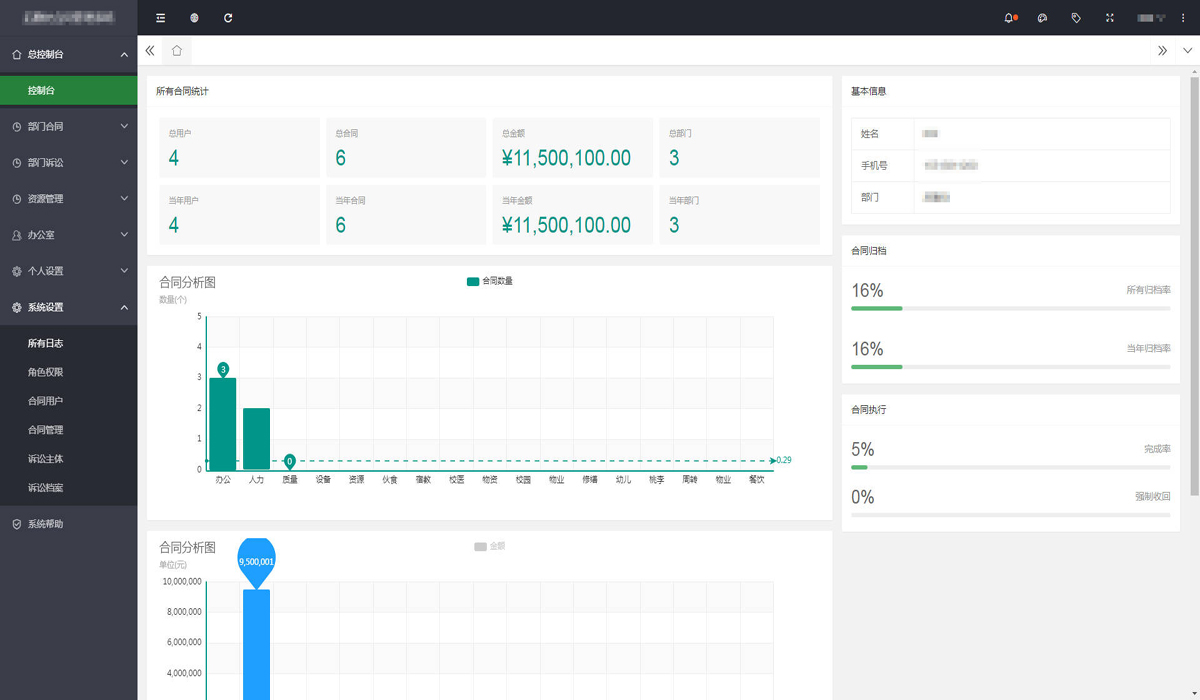Open 所有日志 in the sidebar

[46, 343]
